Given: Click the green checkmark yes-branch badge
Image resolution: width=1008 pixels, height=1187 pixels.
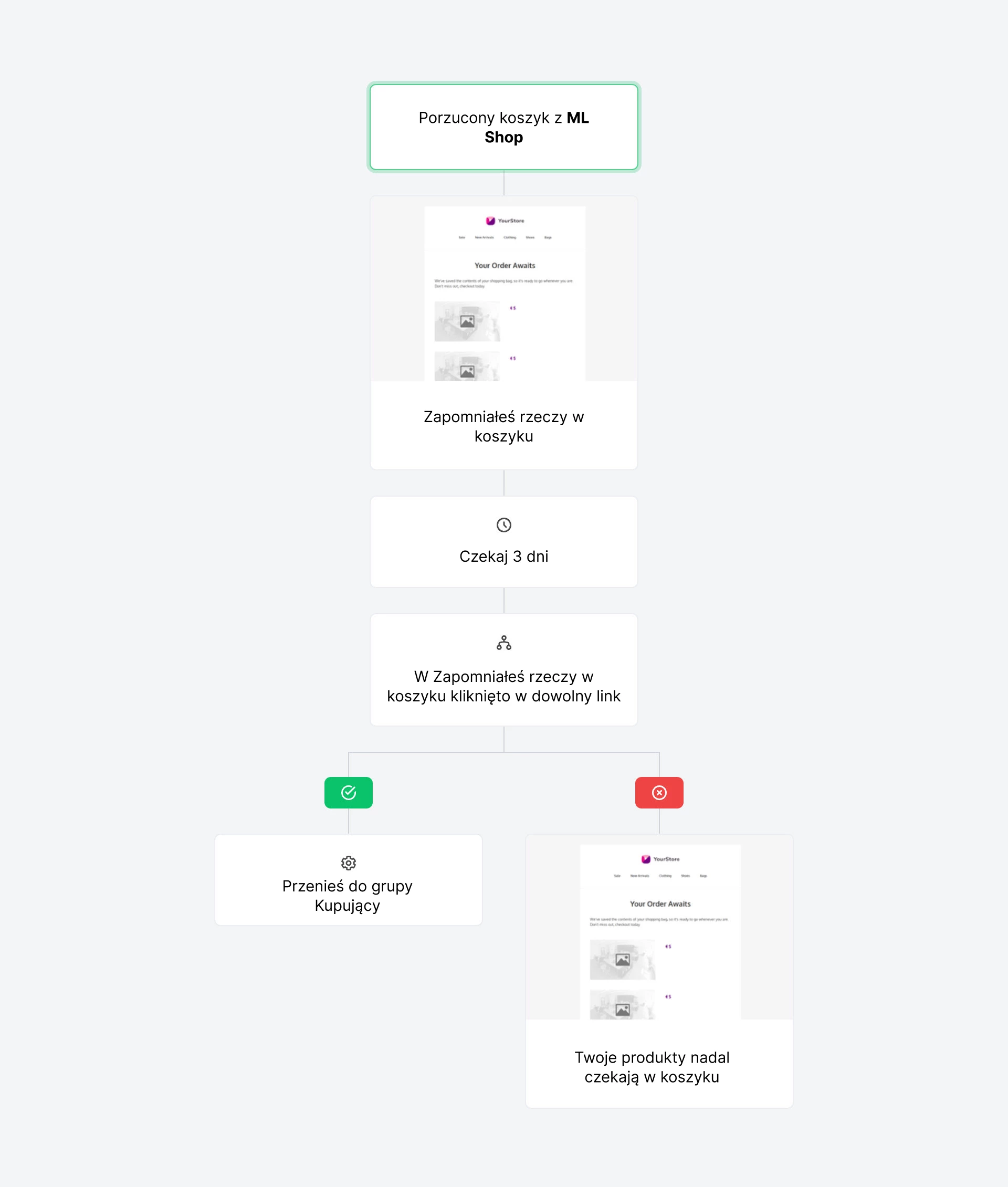Looking at the screenshot, I should [x=348, y=793].
